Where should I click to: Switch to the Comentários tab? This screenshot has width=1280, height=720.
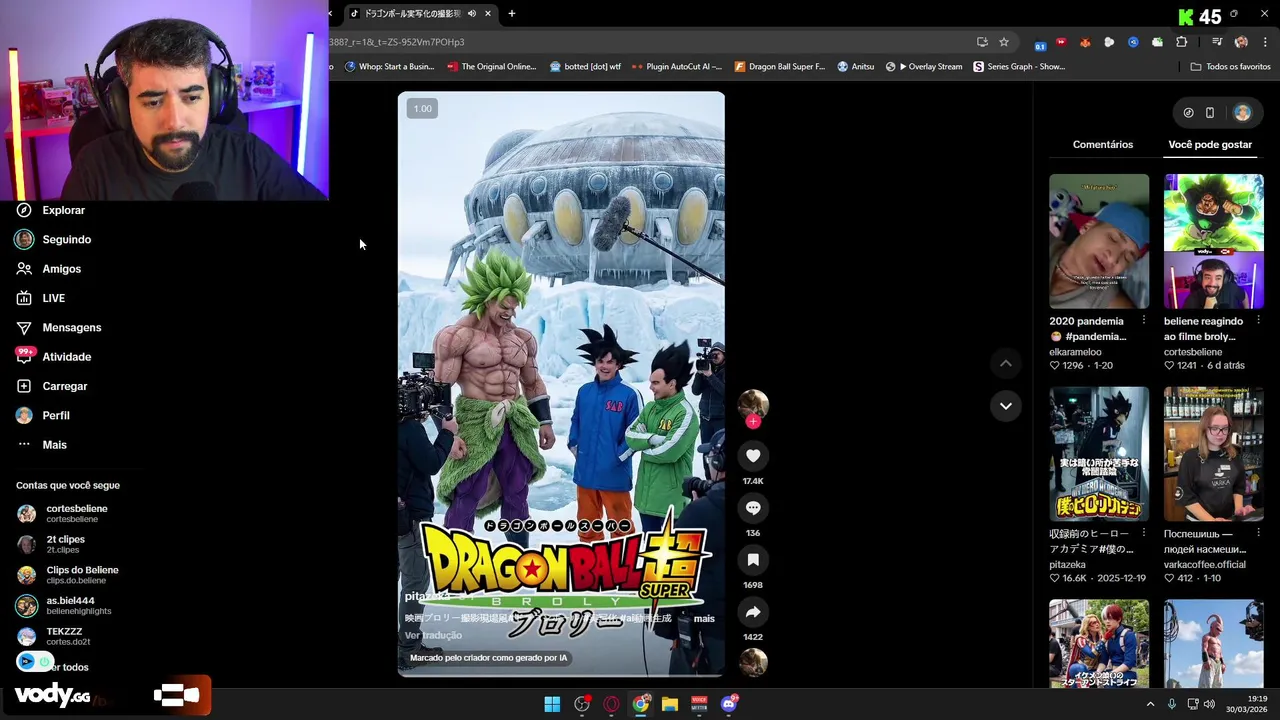coord(1103,145)
